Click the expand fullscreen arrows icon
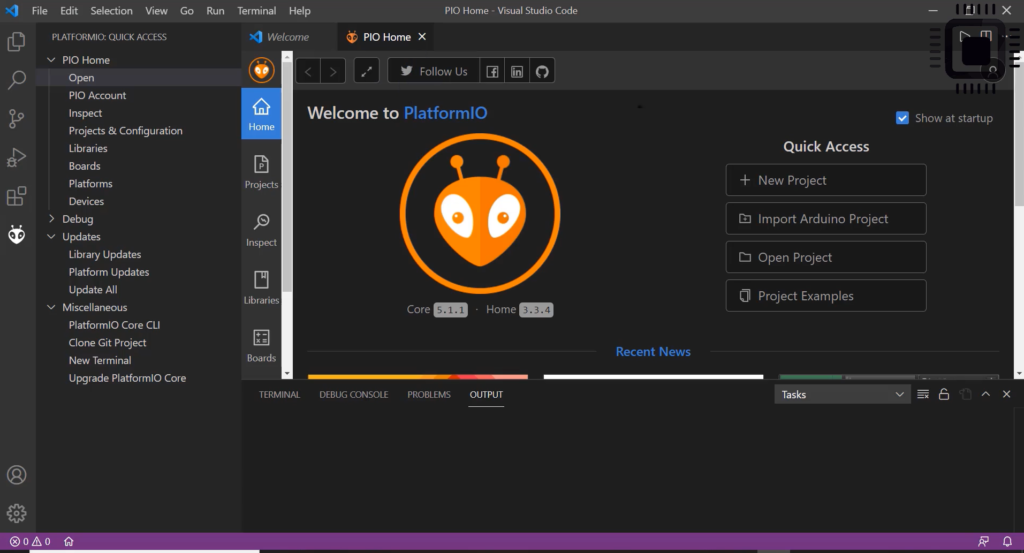 pos(366,71)
